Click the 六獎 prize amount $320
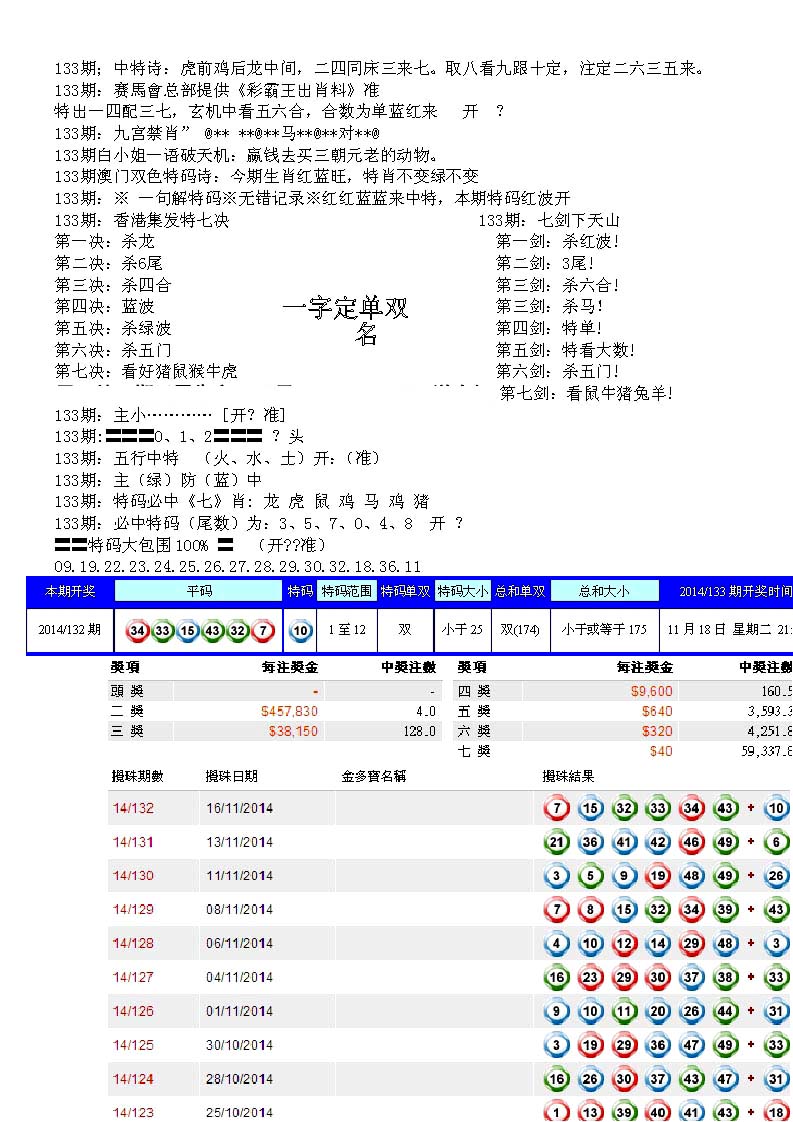This screenshot has width=793, height=1122. tap(657, 731)
